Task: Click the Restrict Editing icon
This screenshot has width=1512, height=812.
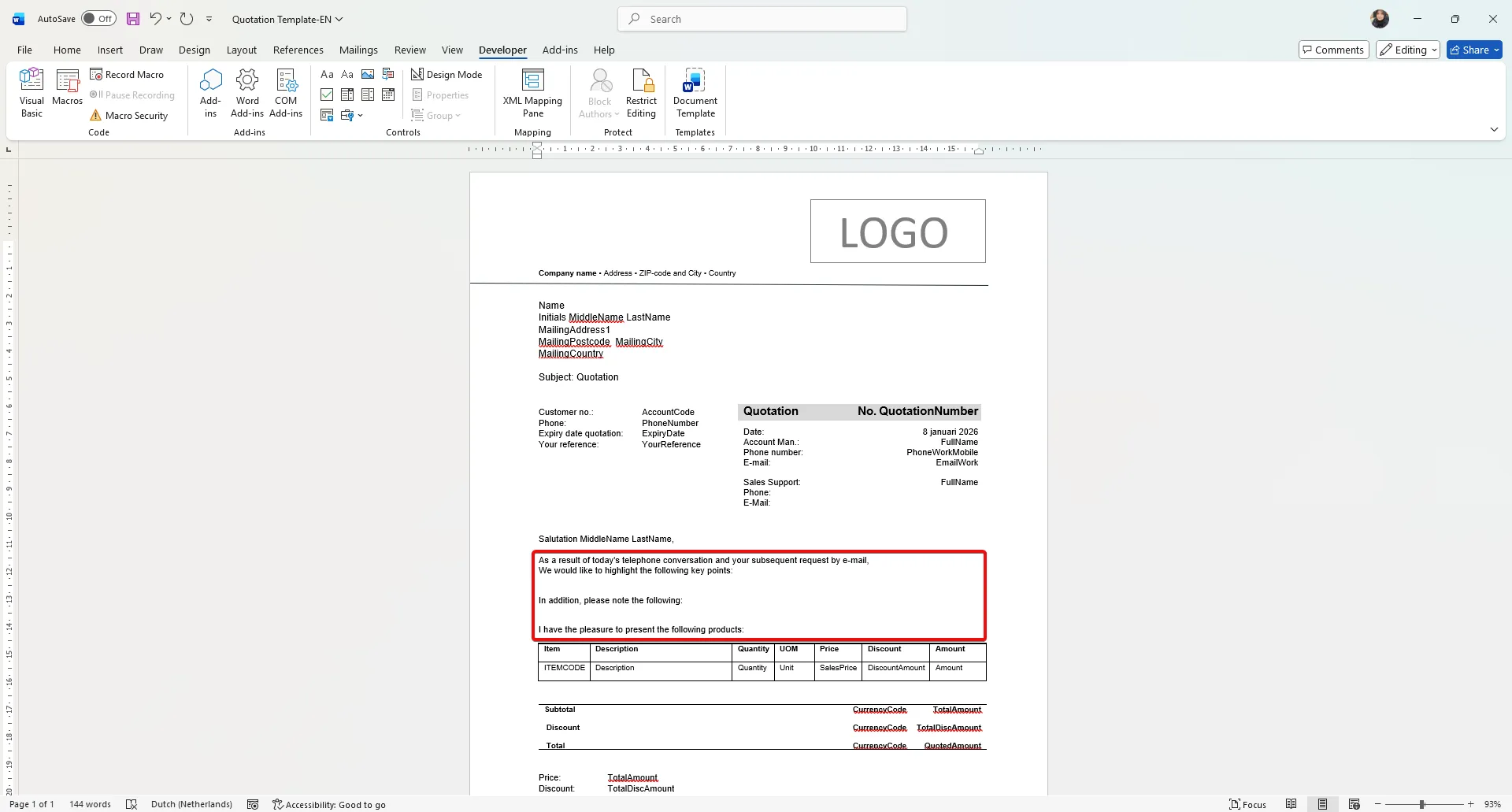Action: click(x=641, y=92)
